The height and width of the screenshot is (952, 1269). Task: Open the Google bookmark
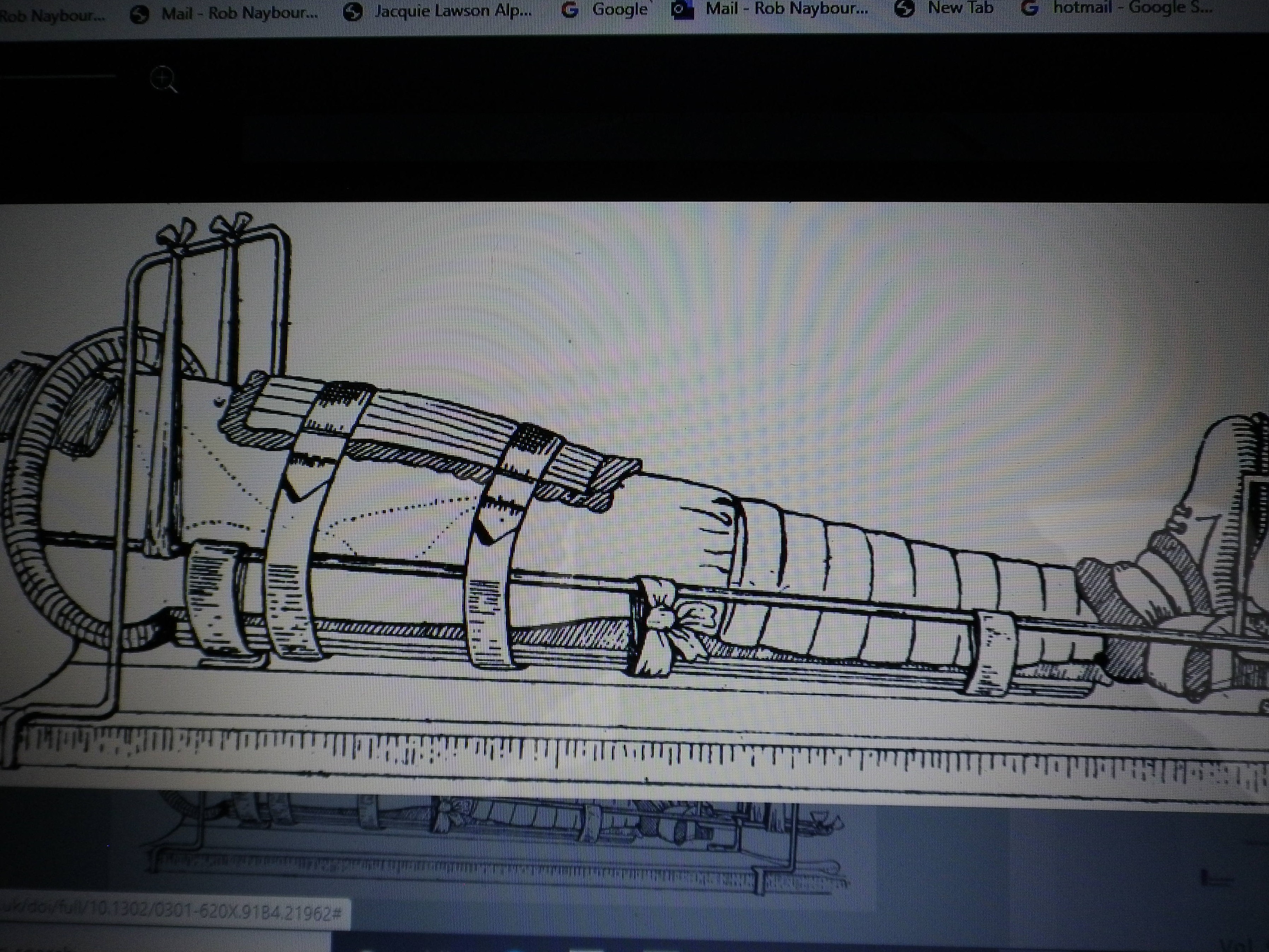coord(605,10)
